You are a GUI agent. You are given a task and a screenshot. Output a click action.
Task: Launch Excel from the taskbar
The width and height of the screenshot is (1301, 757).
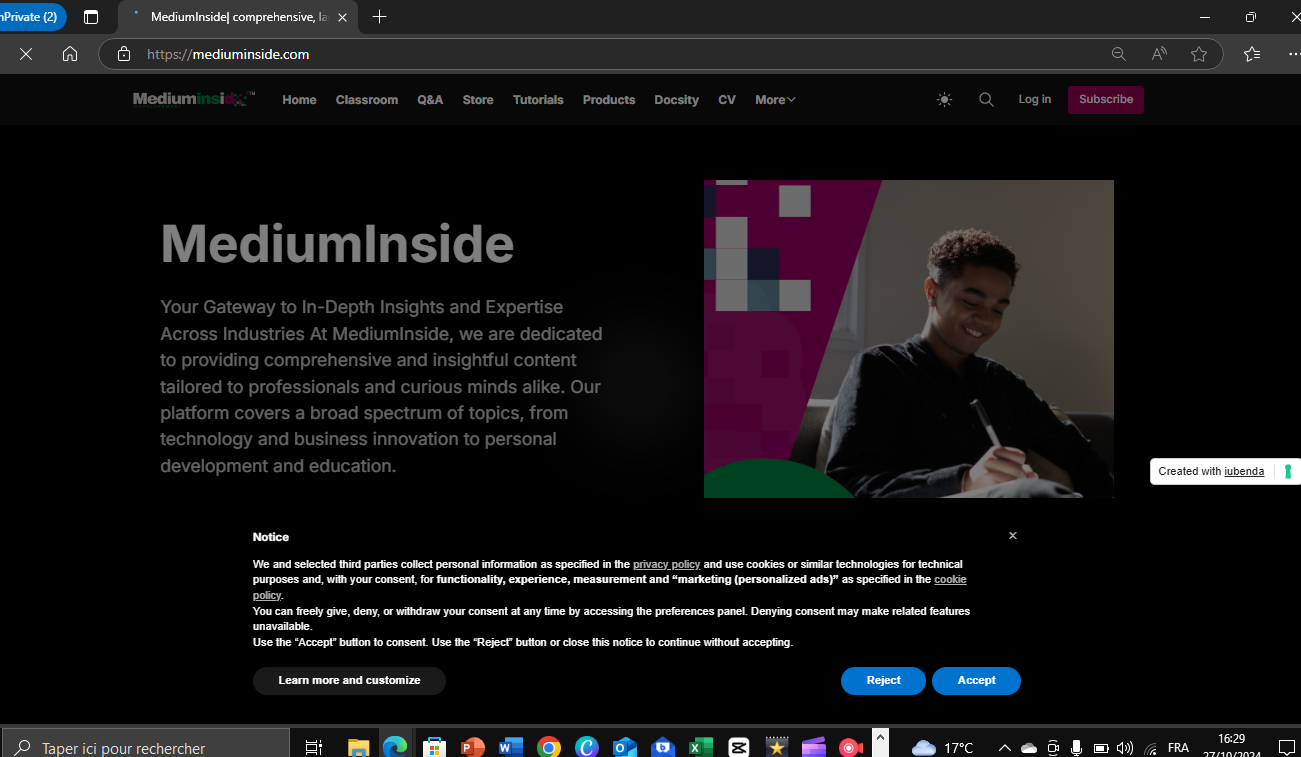[700, 747]
